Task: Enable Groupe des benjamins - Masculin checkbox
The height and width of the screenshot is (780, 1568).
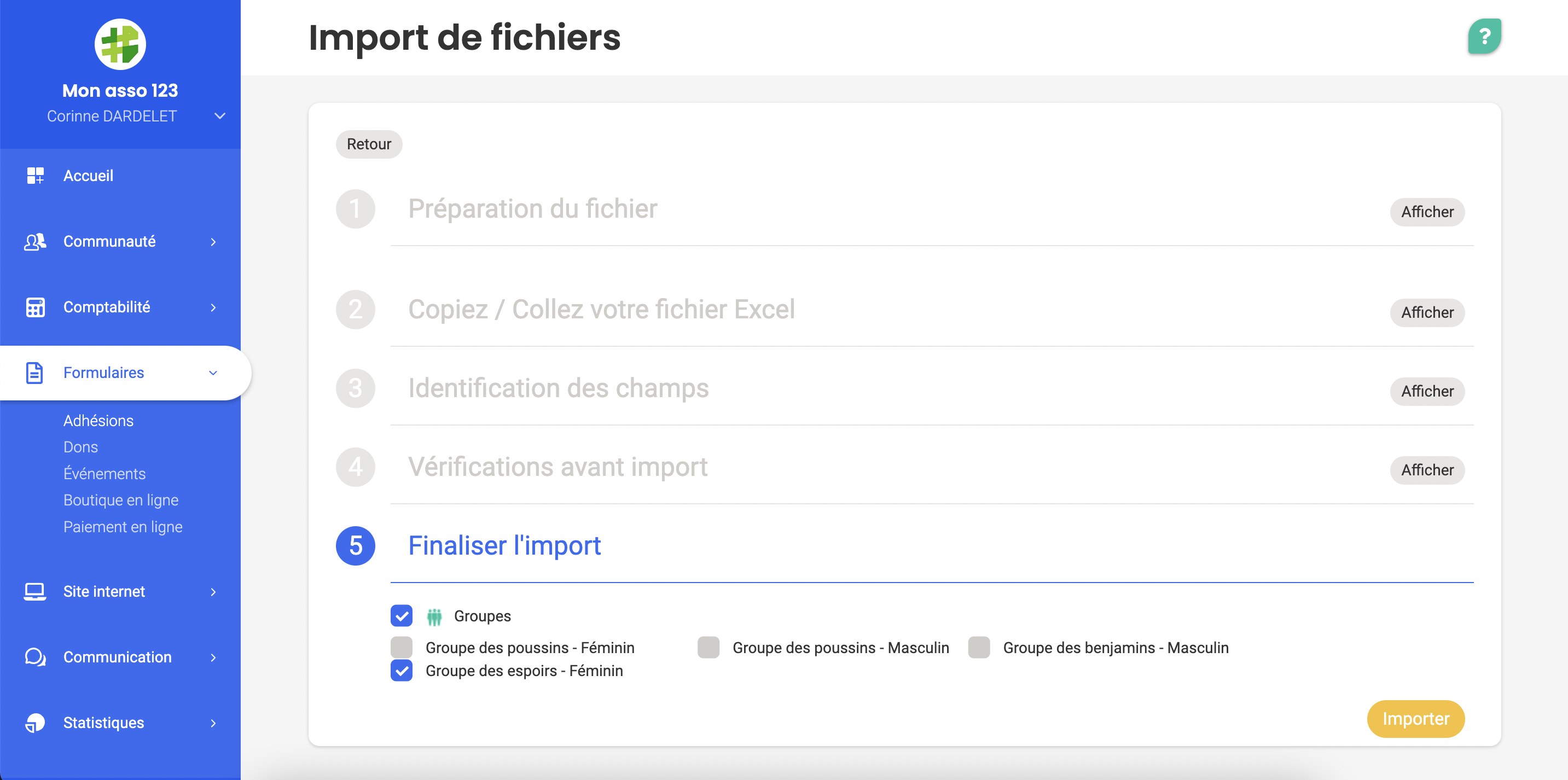Action: (979, 648)
